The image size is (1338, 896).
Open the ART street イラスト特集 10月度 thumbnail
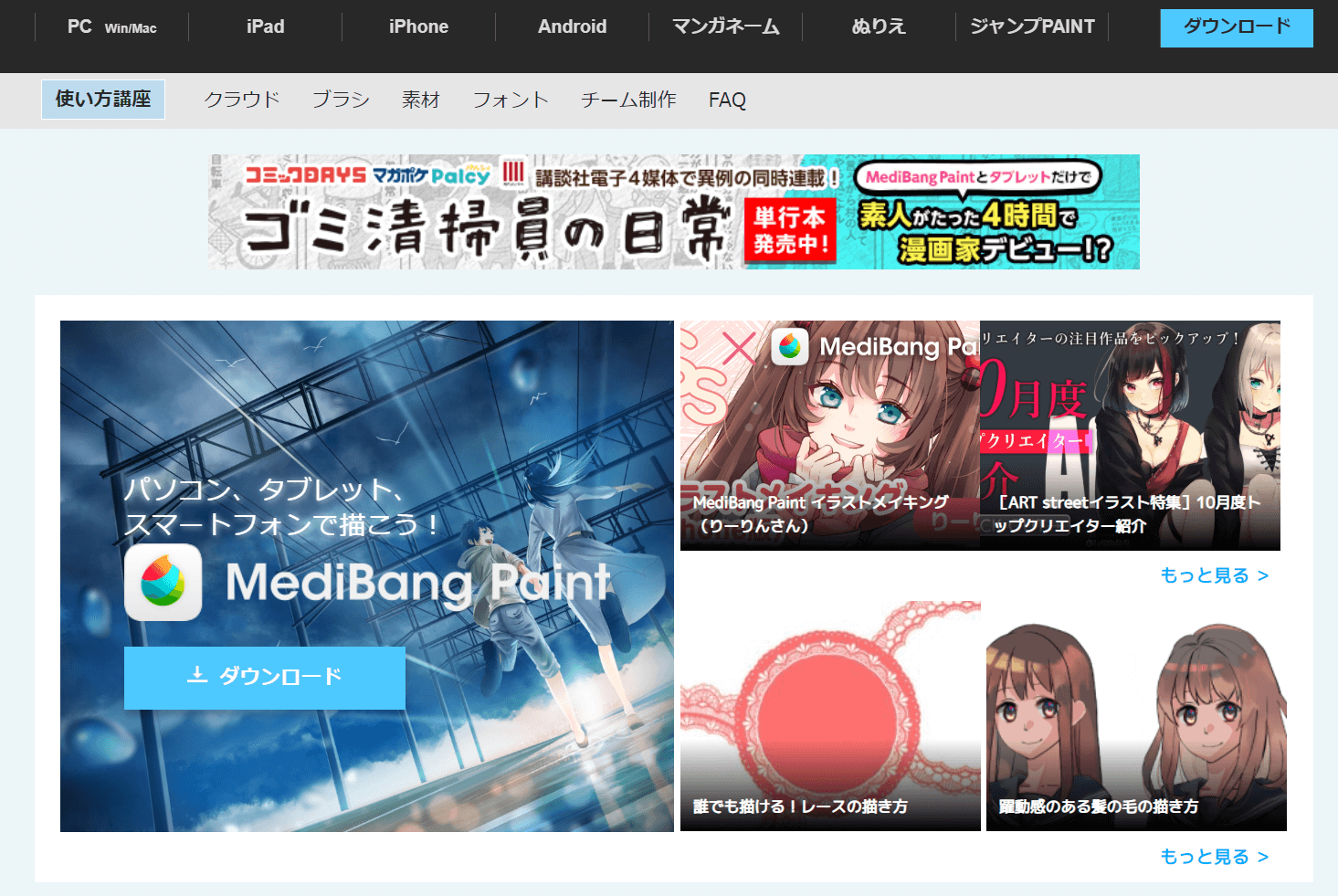1130,436
